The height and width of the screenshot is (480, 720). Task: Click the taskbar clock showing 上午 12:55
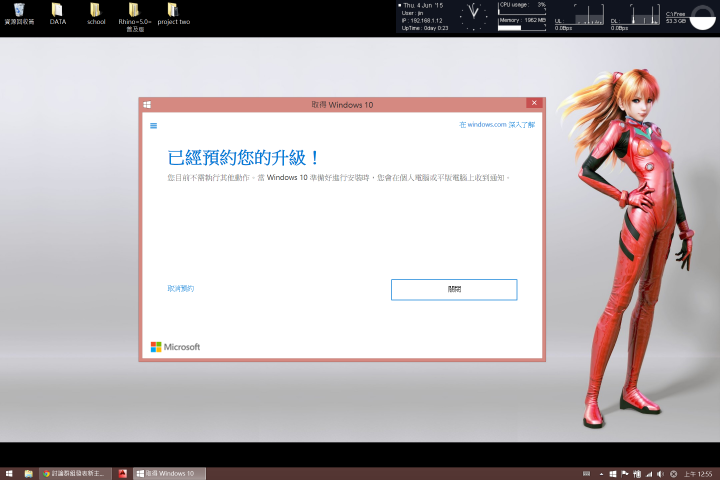[698, 474]
